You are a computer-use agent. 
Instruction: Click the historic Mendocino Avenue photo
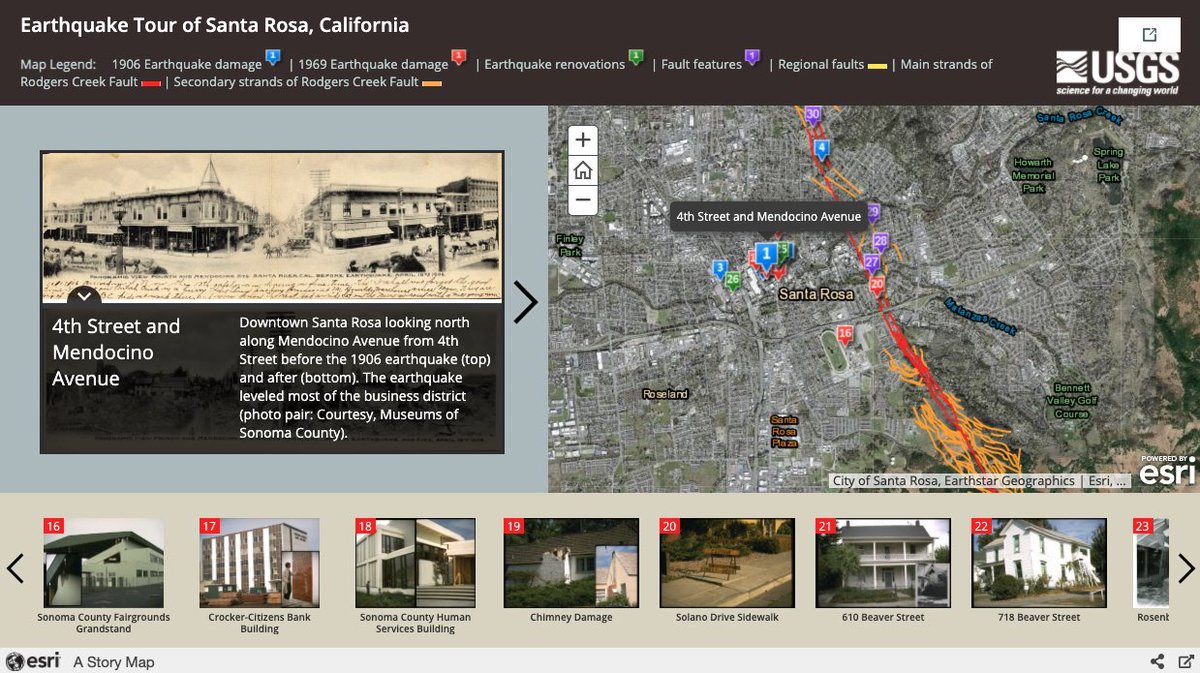click(272, 226)
